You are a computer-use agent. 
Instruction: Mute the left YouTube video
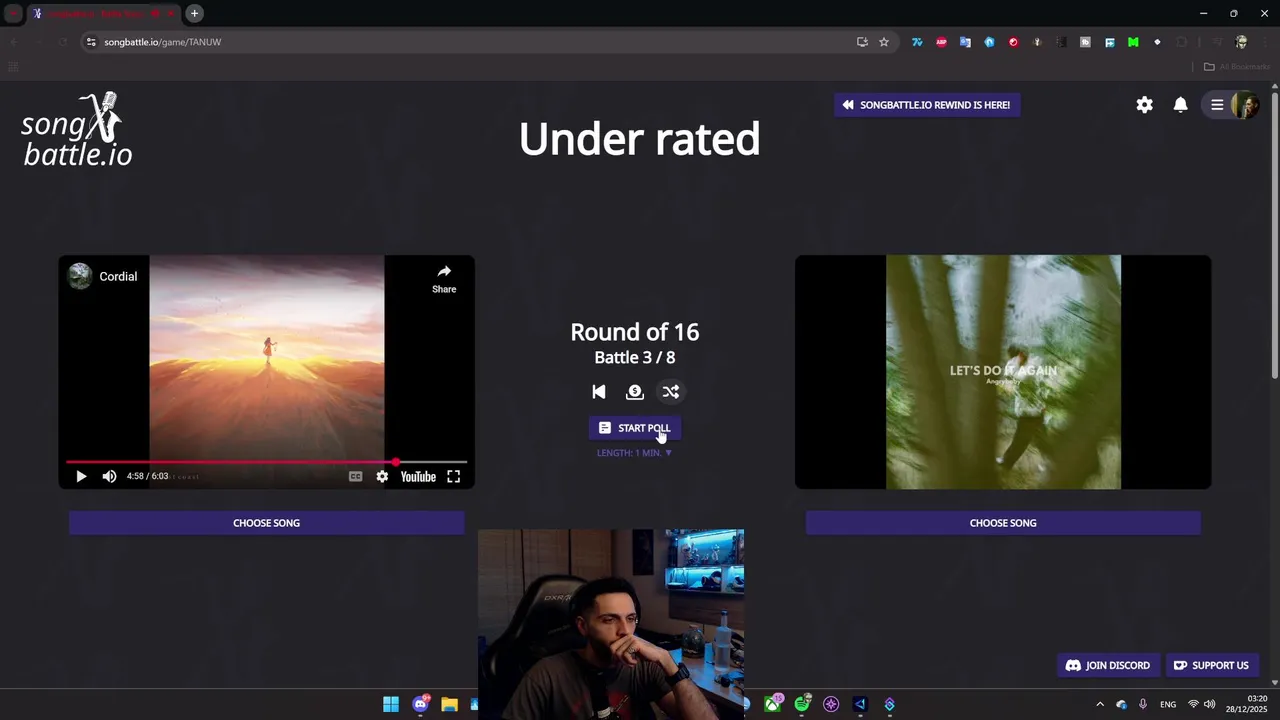coord(109,477)
